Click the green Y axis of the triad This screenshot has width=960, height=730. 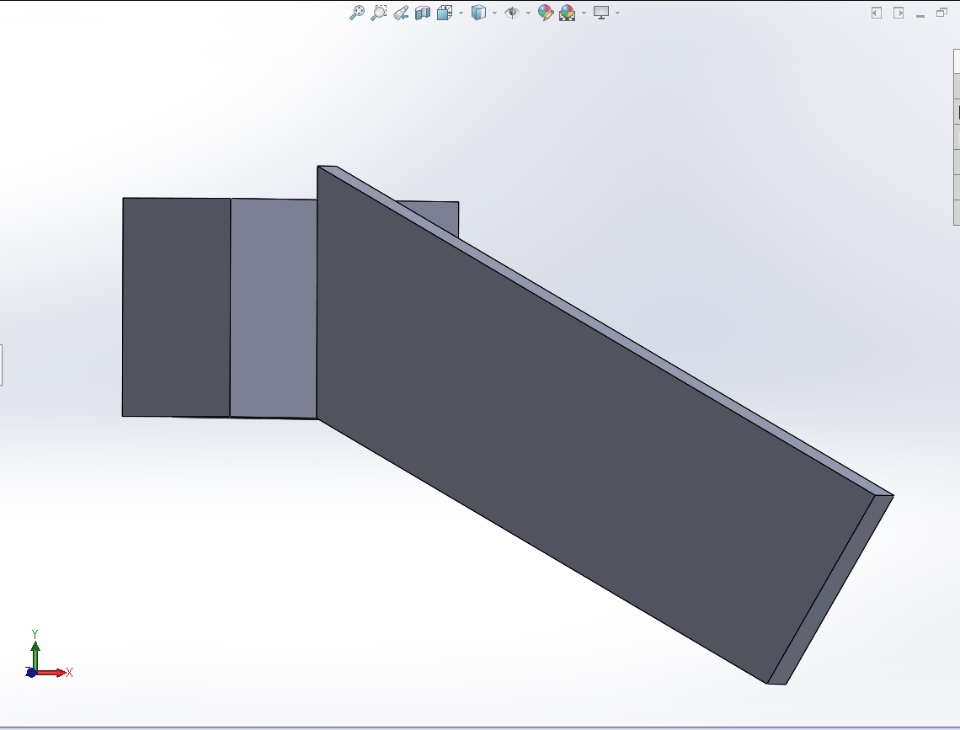point(36,653)
